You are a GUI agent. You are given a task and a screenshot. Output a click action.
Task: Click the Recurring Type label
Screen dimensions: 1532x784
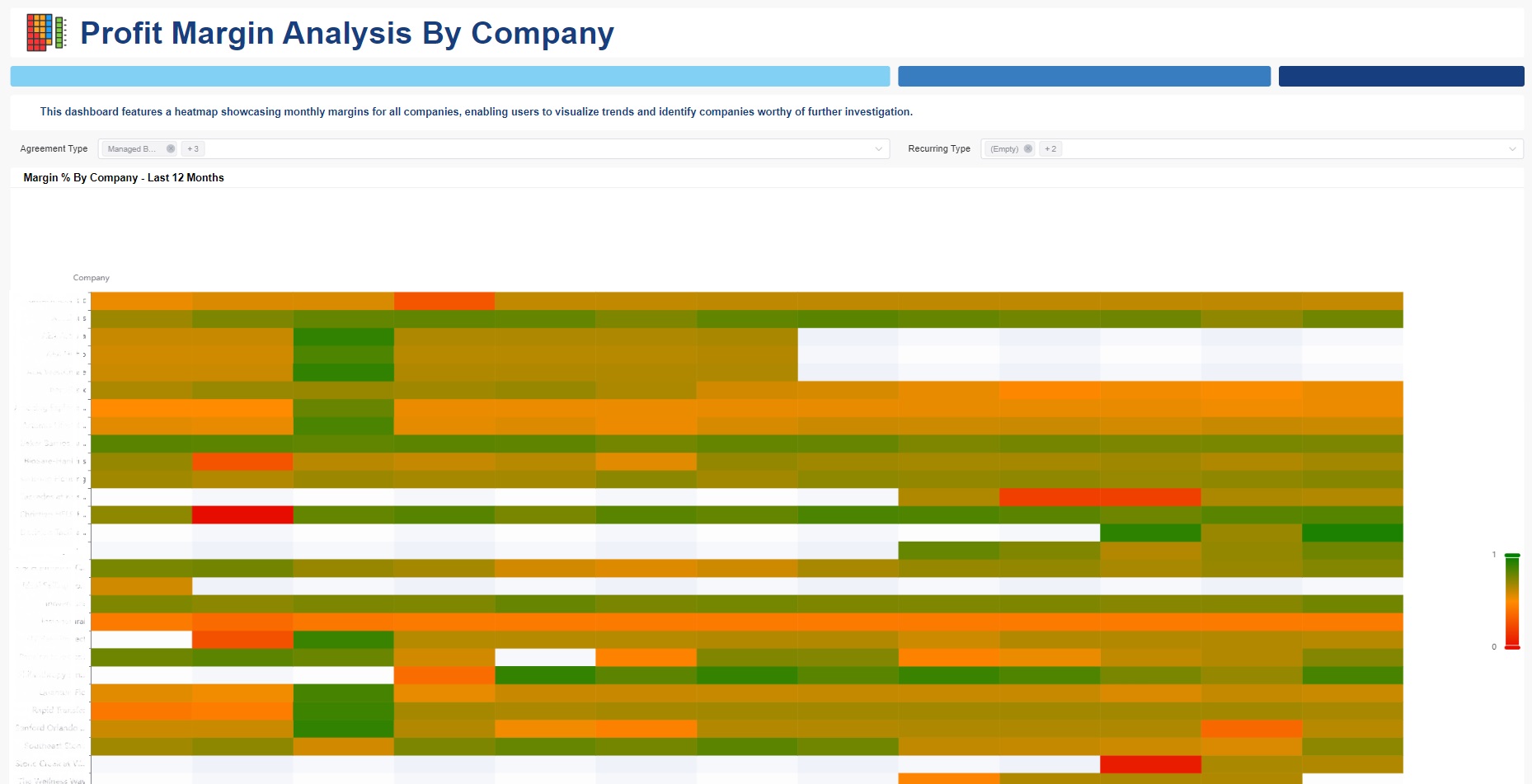pyautogui.click(x=939, y=149)
